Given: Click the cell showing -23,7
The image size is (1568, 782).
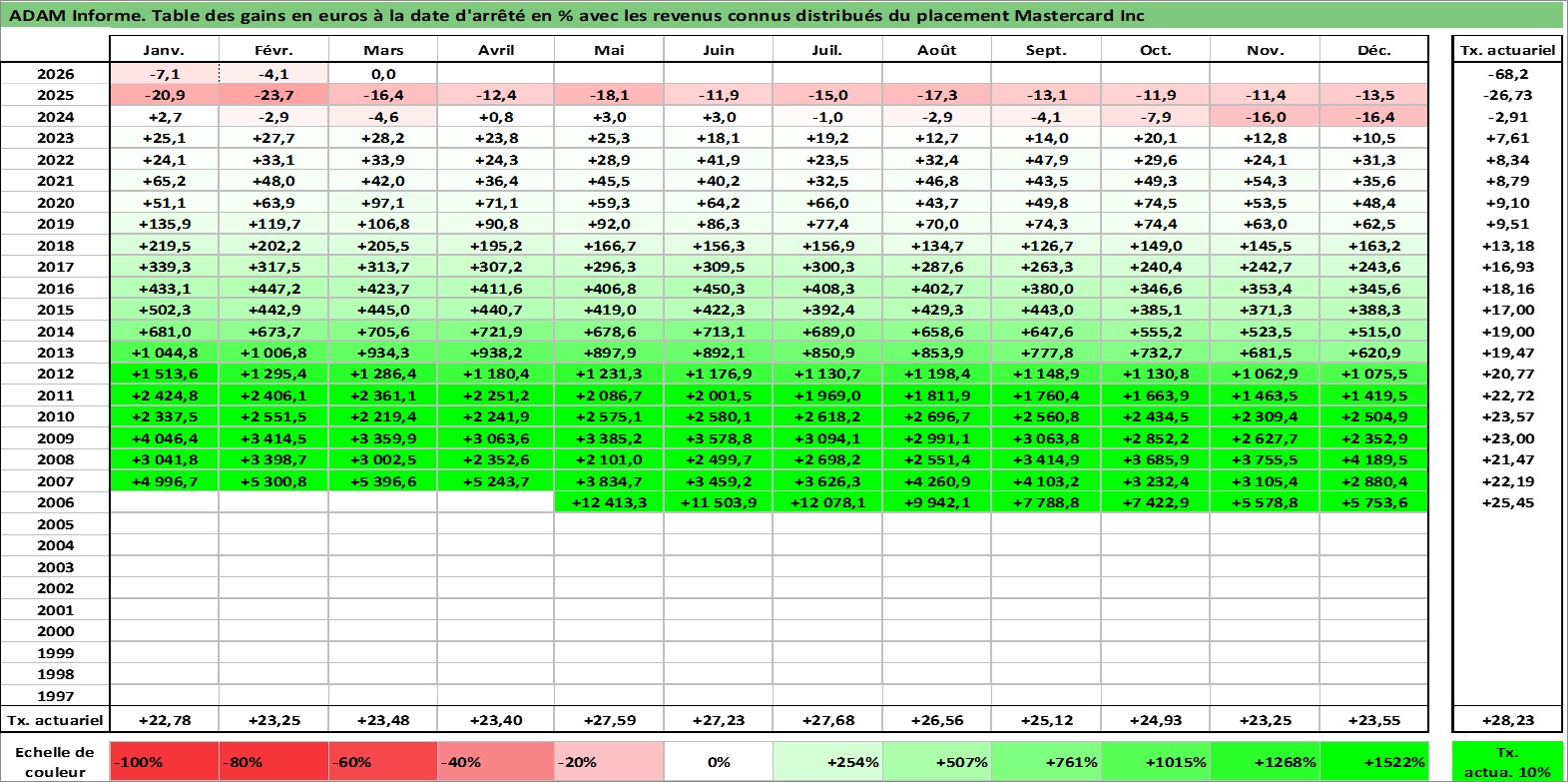Looking at the screenshot, I should (273, 95).
